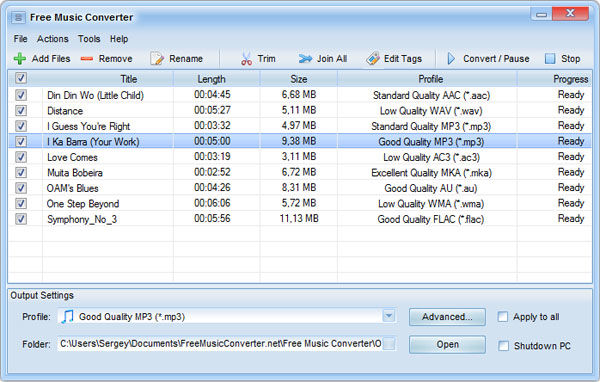The width and height of the screenshot is (600, 382).
Task: Click the Rename pencil icon
Action: 157,59
